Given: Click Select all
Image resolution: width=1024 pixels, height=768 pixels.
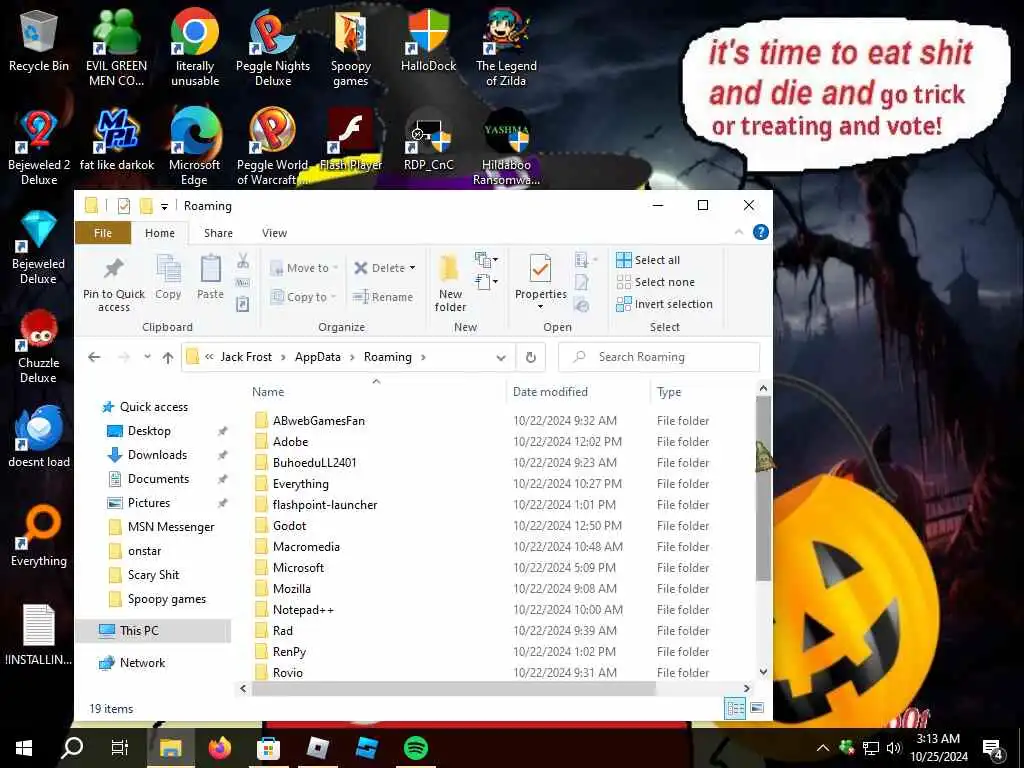Looking at the screenshot, I should coord(648,260).
